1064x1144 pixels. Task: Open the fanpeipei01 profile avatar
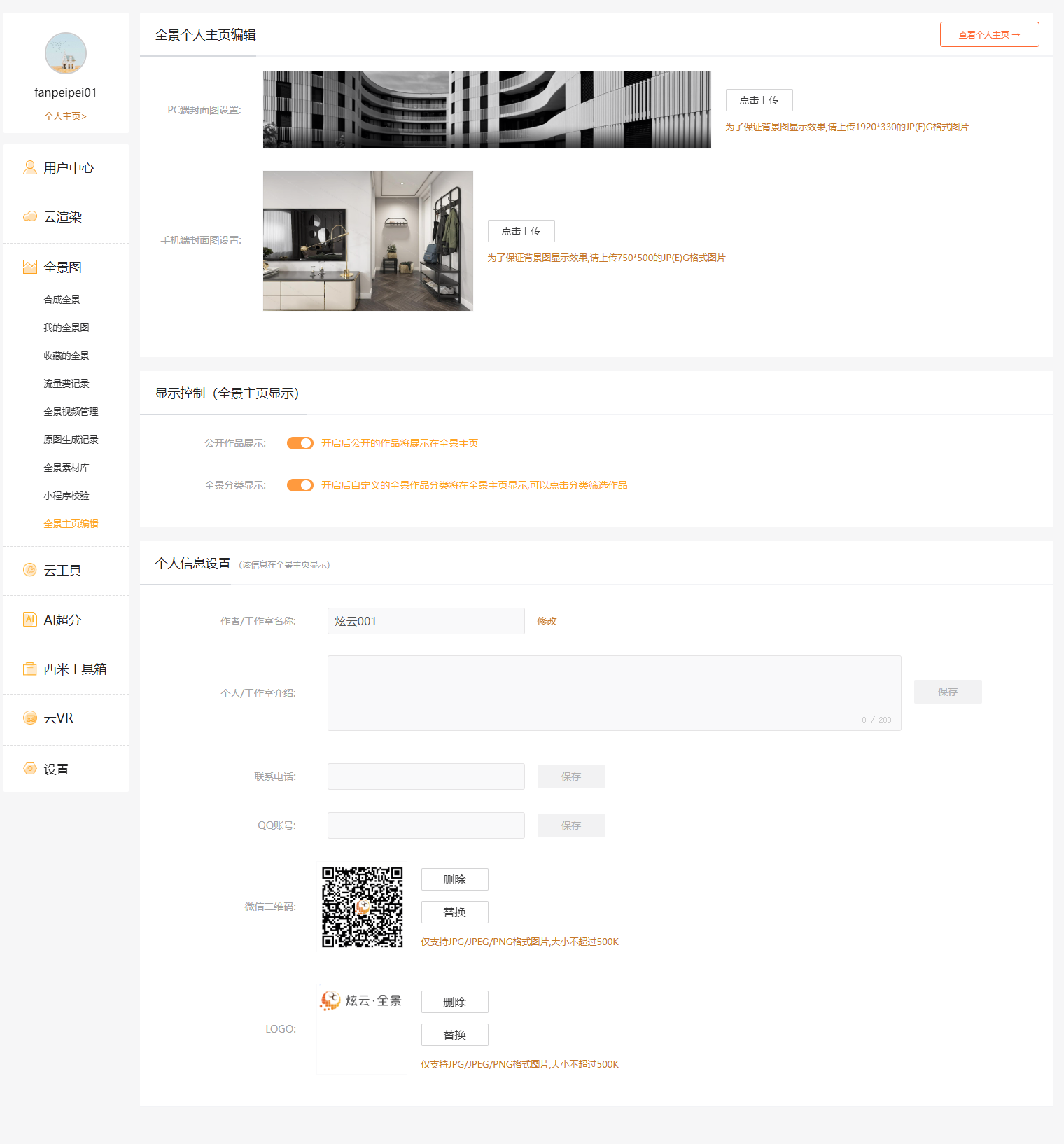coord(66,53)
